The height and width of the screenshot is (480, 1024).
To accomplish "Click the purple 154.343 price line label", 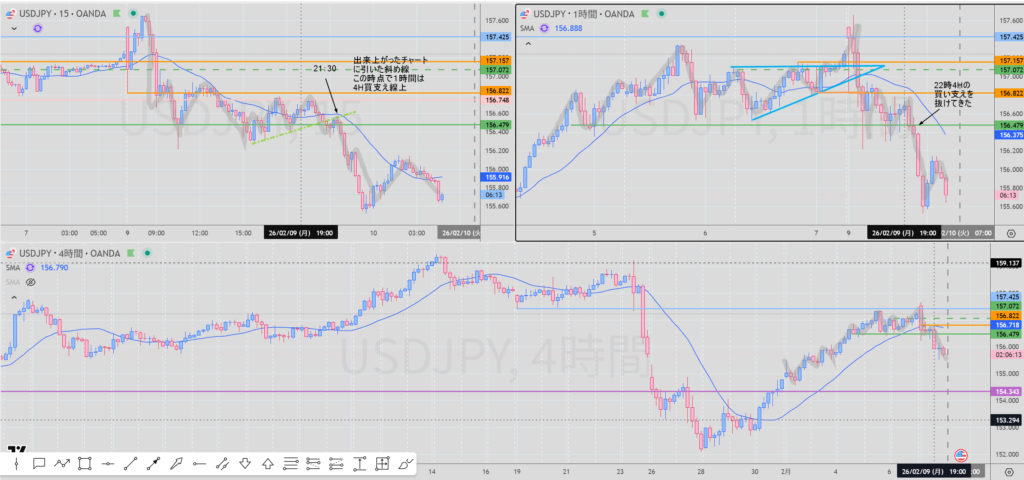I will (x=1006, y=391).
